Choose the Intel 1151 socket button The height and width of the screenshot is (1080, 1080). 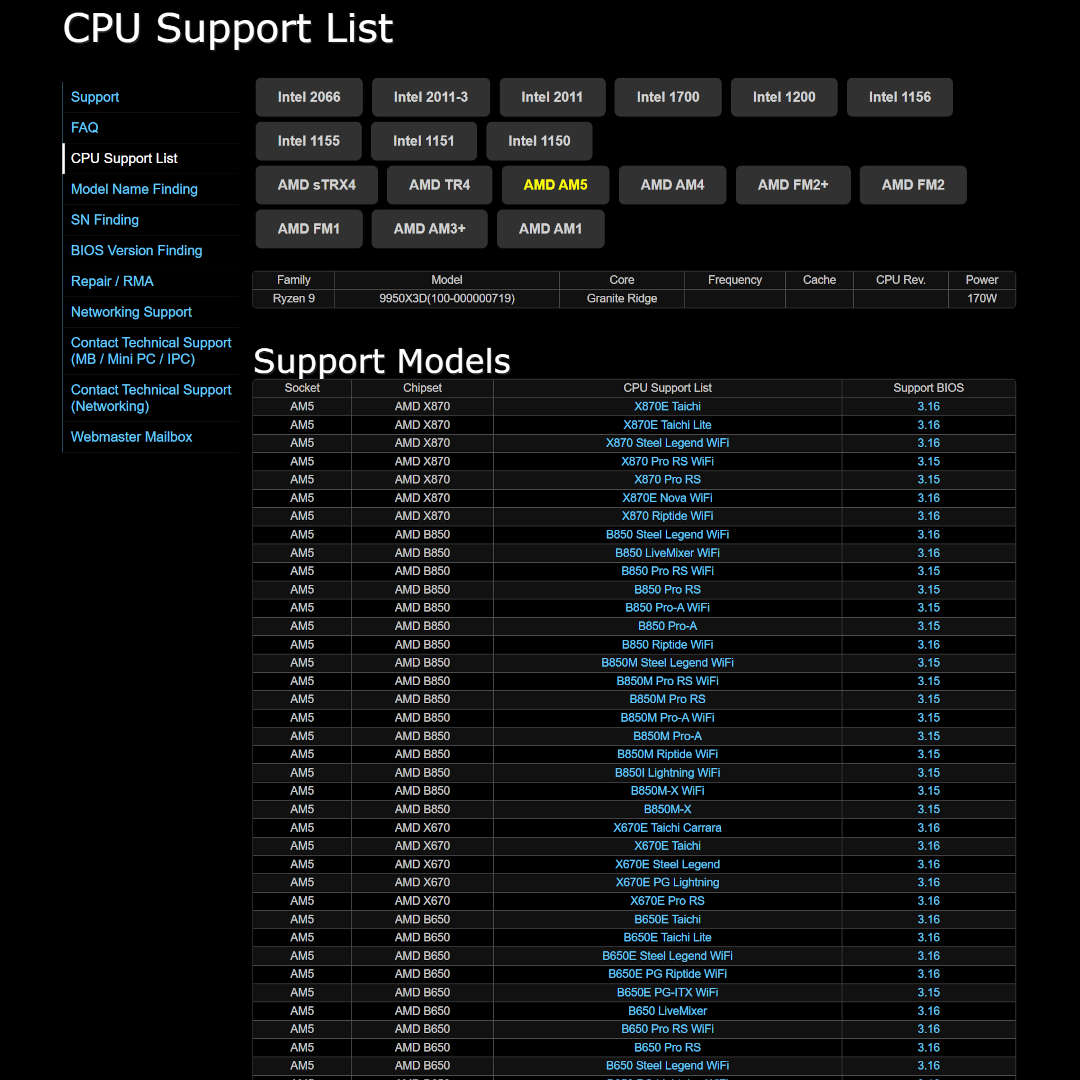[x=424, y=141]
